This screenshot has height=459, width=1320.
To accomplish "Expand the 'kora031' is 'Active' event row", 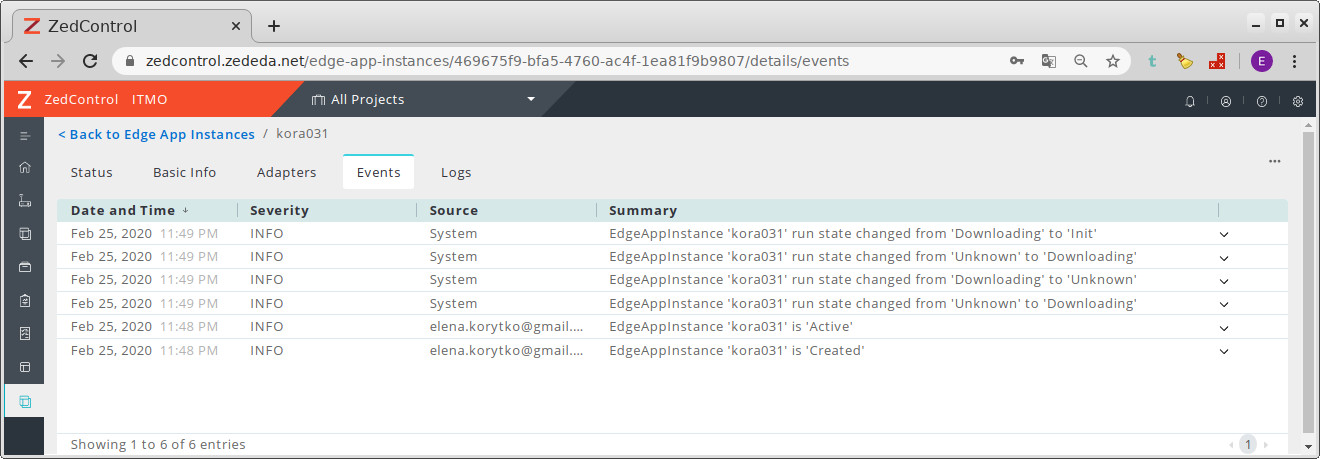I will click(x=1224, y=328).
